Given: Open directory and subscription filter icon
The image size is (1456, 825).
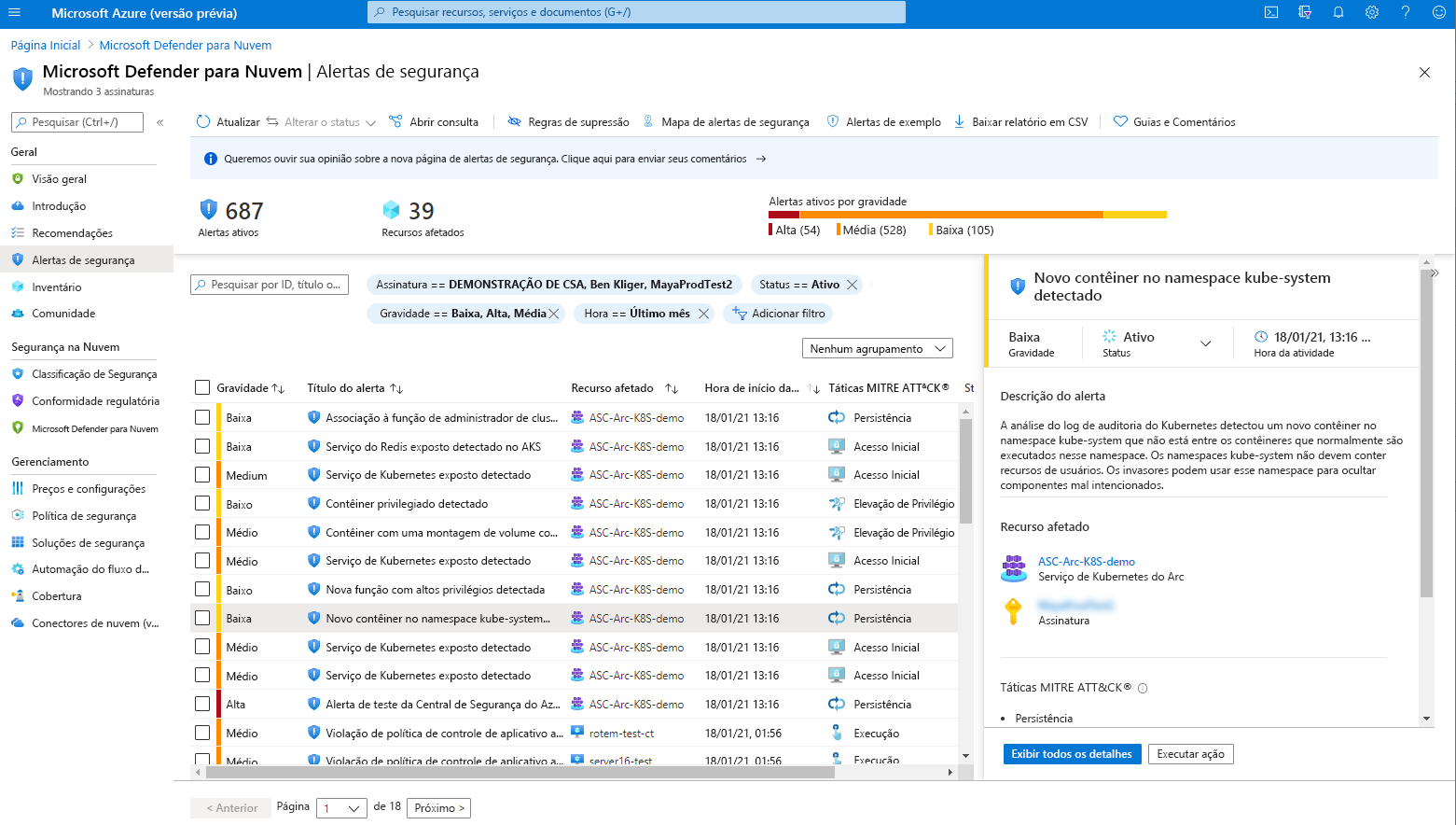Looking at the screenshot, I should pos(1305,12).
